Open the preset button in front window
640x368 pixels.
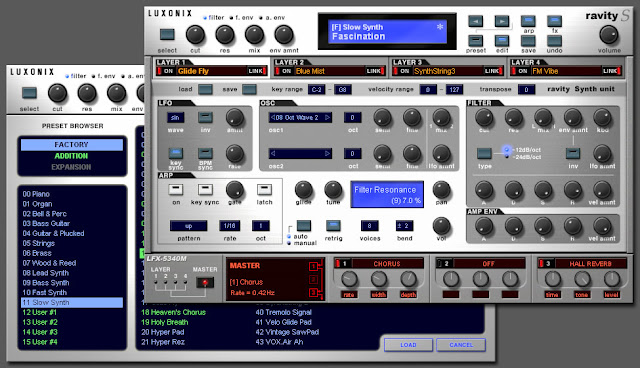pyautogui.click(x=475, y=41)
